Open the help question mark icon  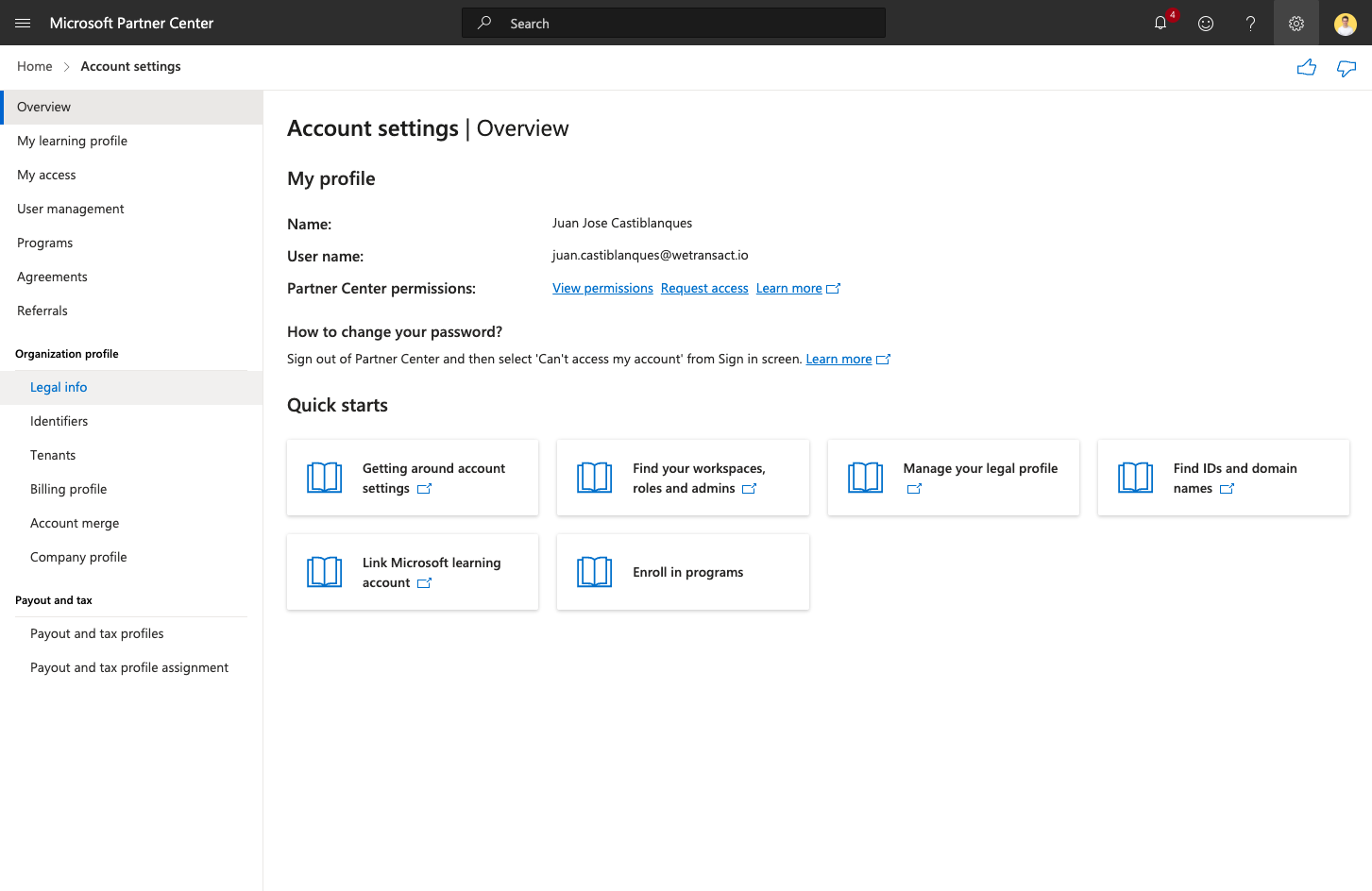coord(1250,23)
